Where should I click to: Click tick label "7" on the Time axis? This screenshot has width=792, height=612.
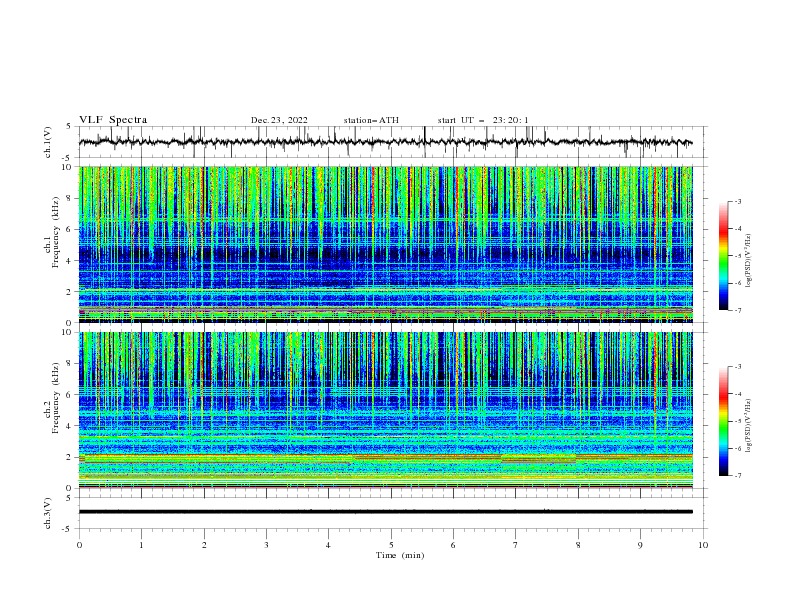point(516,545)
